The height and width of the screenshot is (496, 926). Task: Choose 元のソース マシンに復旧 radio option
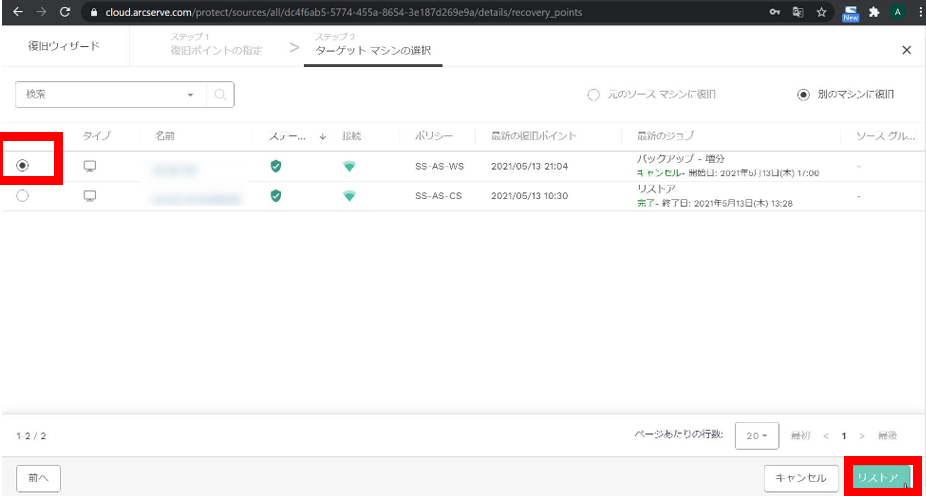(593, 95)
